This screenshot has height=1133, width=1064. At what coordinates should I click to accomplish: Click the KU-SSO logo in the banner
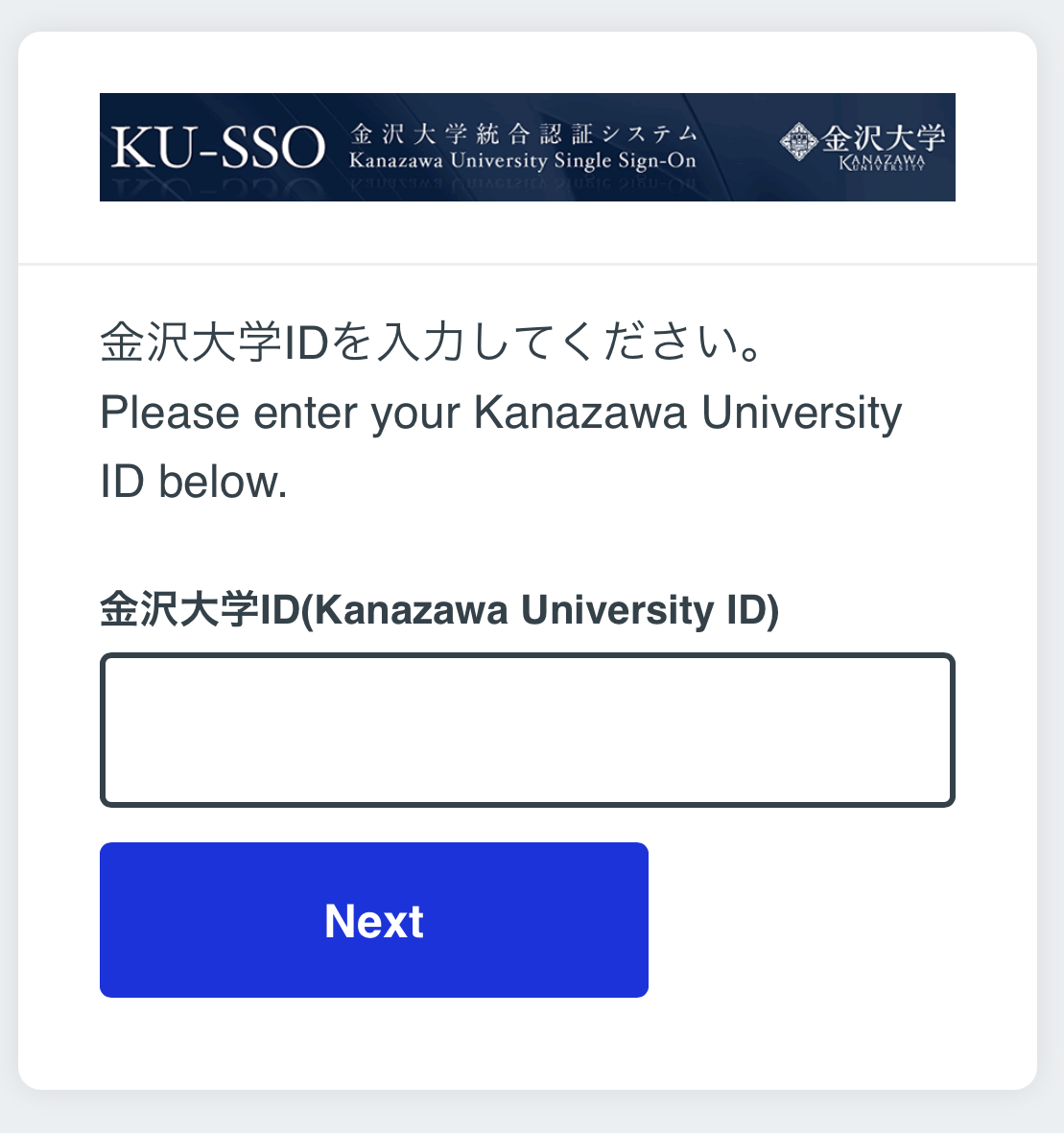(218, 149)
